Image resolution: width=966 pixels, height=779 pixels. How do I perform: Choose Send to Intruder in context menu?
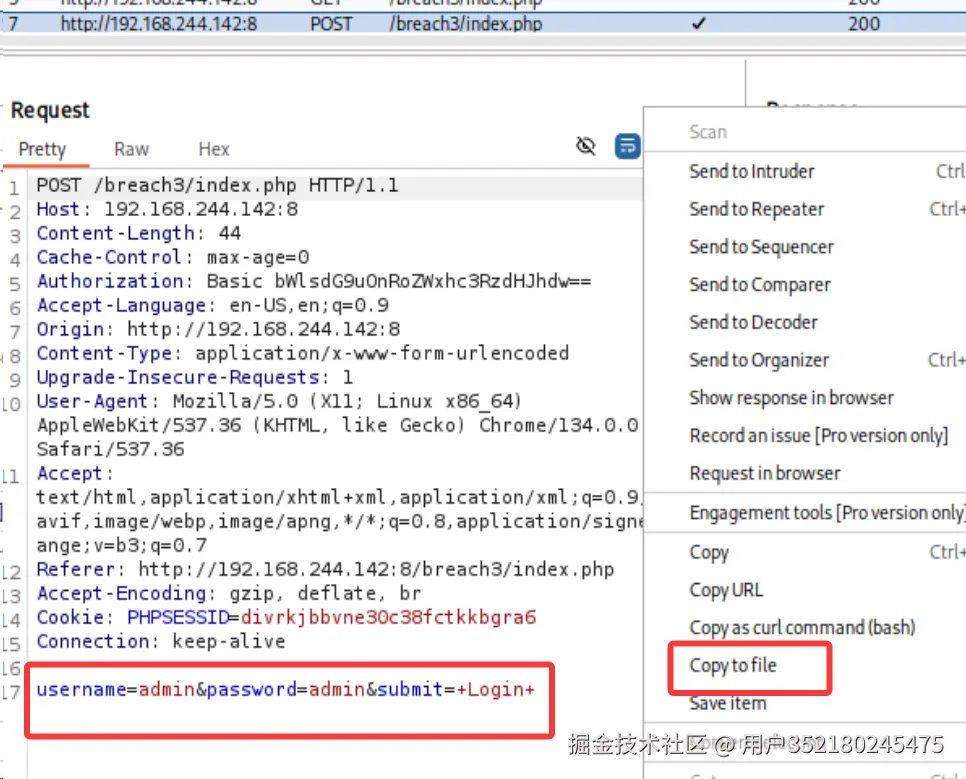coord(752,171)
